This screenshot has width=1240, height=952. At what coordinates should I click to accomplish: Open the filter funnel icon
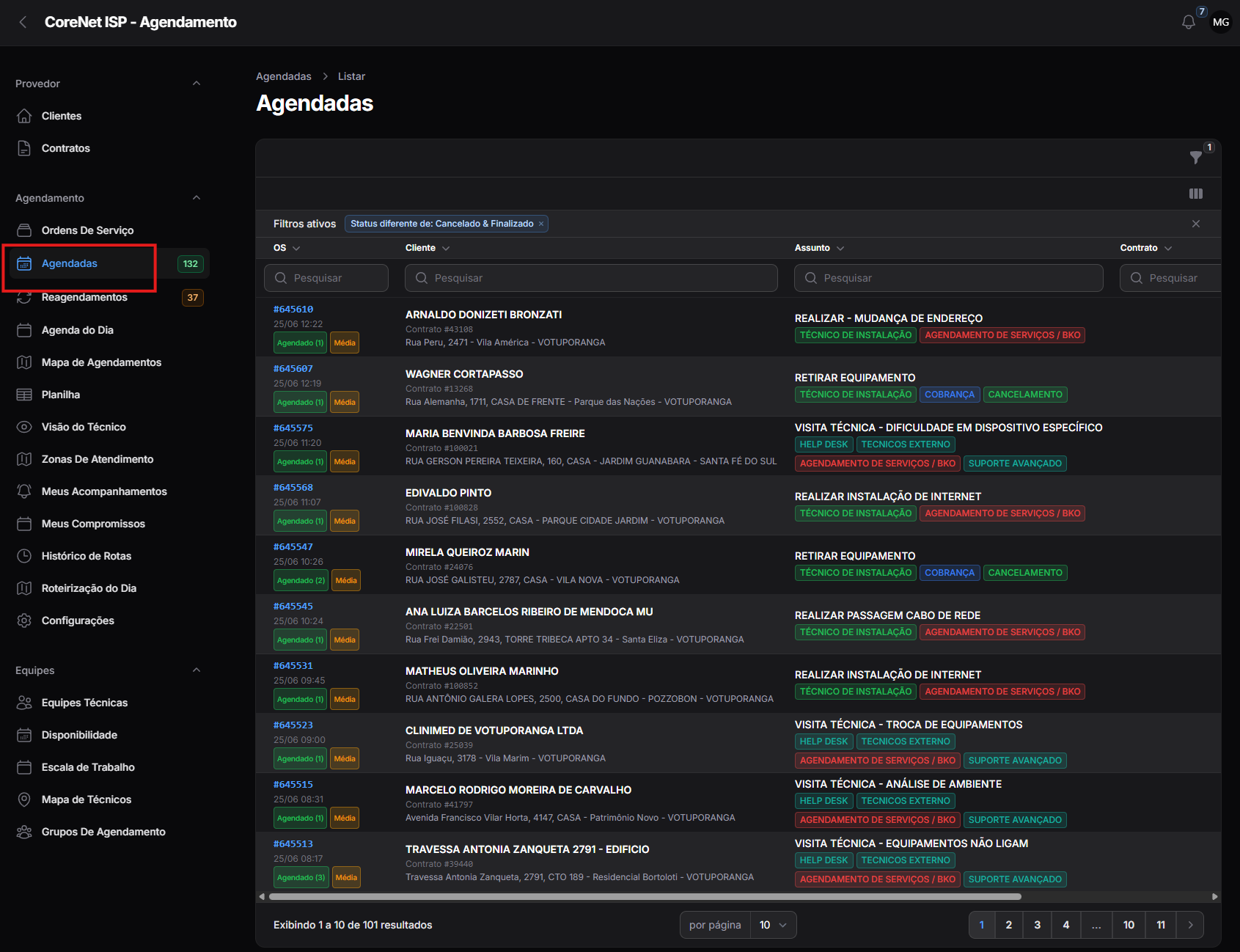[1196, 157]
